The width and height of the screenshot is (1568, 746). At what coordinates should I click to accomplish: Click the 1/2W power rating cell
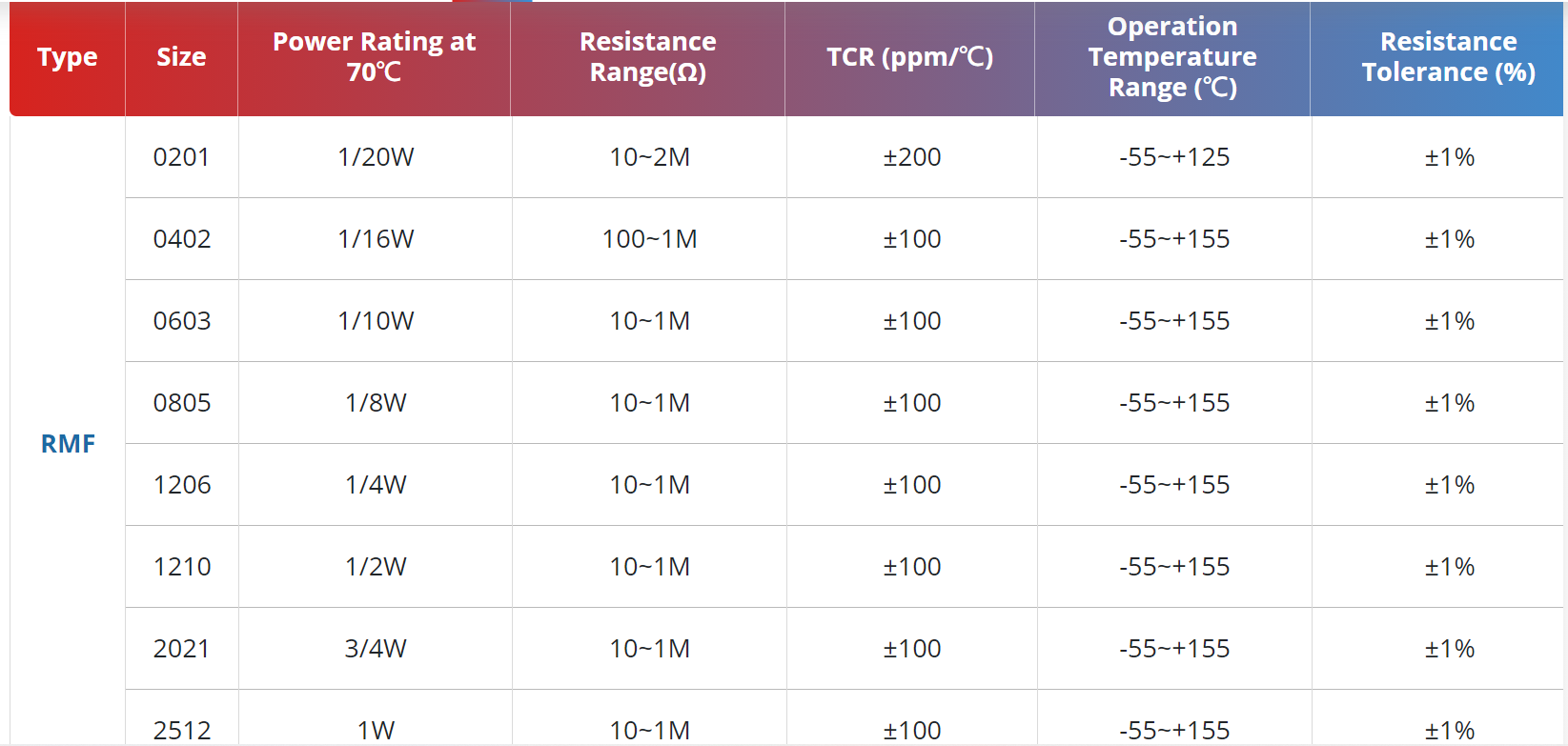coord(376,567)
